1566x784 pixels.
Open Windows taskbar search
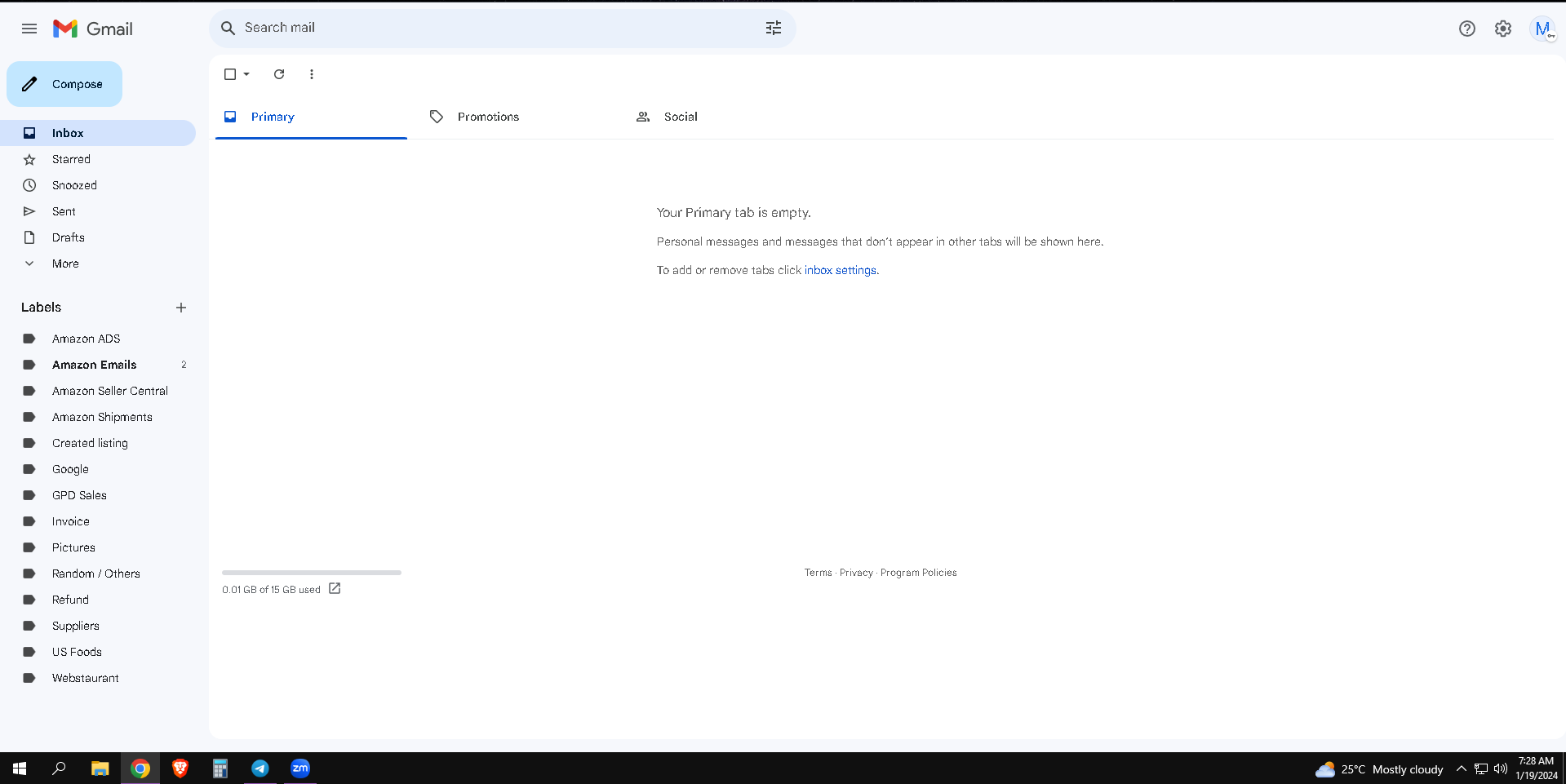[x=59, y=768]
